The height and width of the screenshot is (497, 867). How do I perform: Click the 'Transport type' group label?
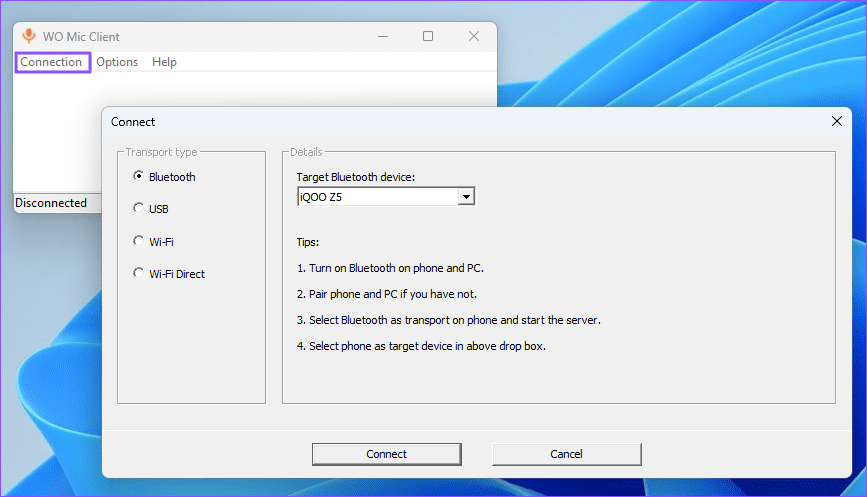(x=161, y=152)
